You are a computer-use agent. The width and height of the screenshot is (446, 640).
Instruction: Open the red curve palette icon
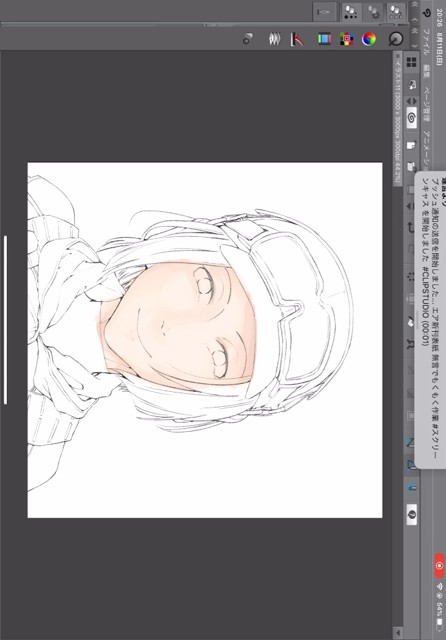click(297, 39)
